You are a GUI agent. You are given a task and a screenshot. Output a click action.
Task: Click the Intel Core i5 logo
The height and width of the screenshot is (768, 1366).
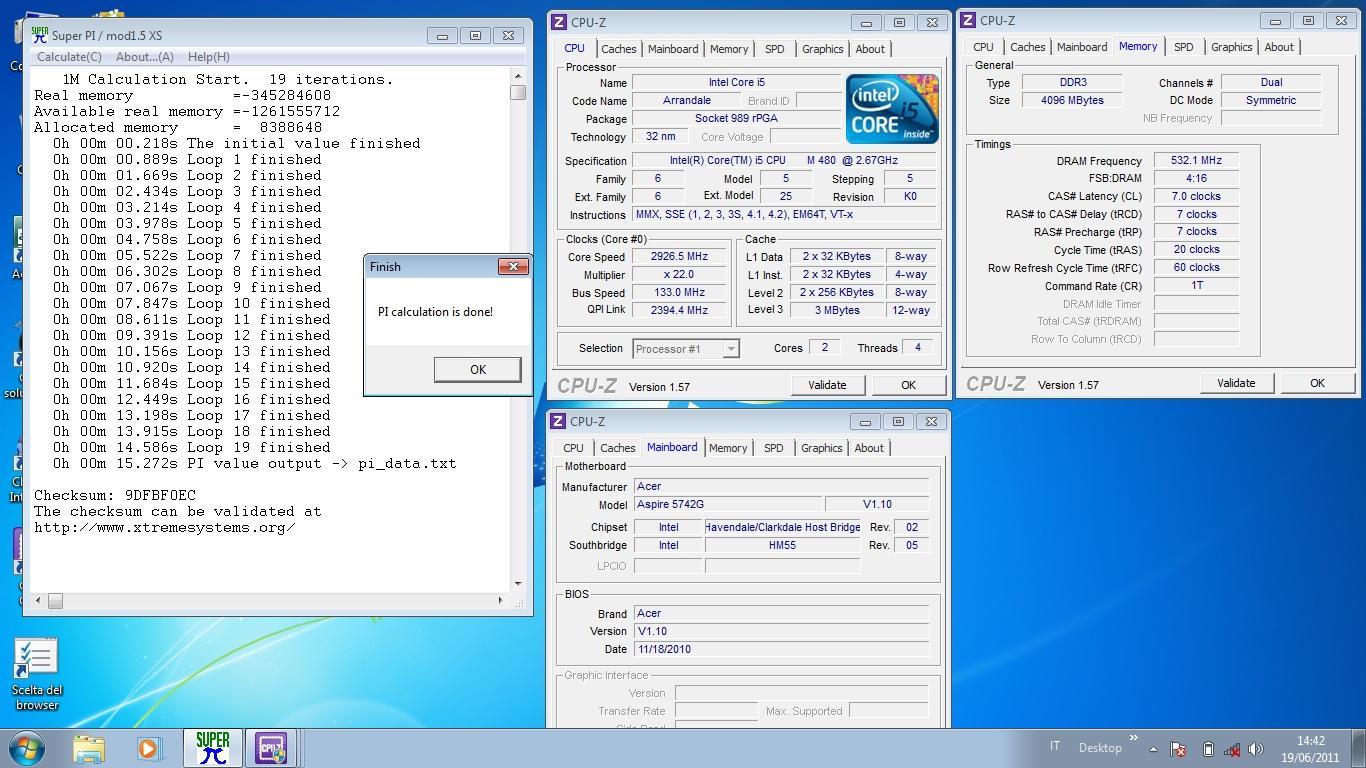point(892,109)
